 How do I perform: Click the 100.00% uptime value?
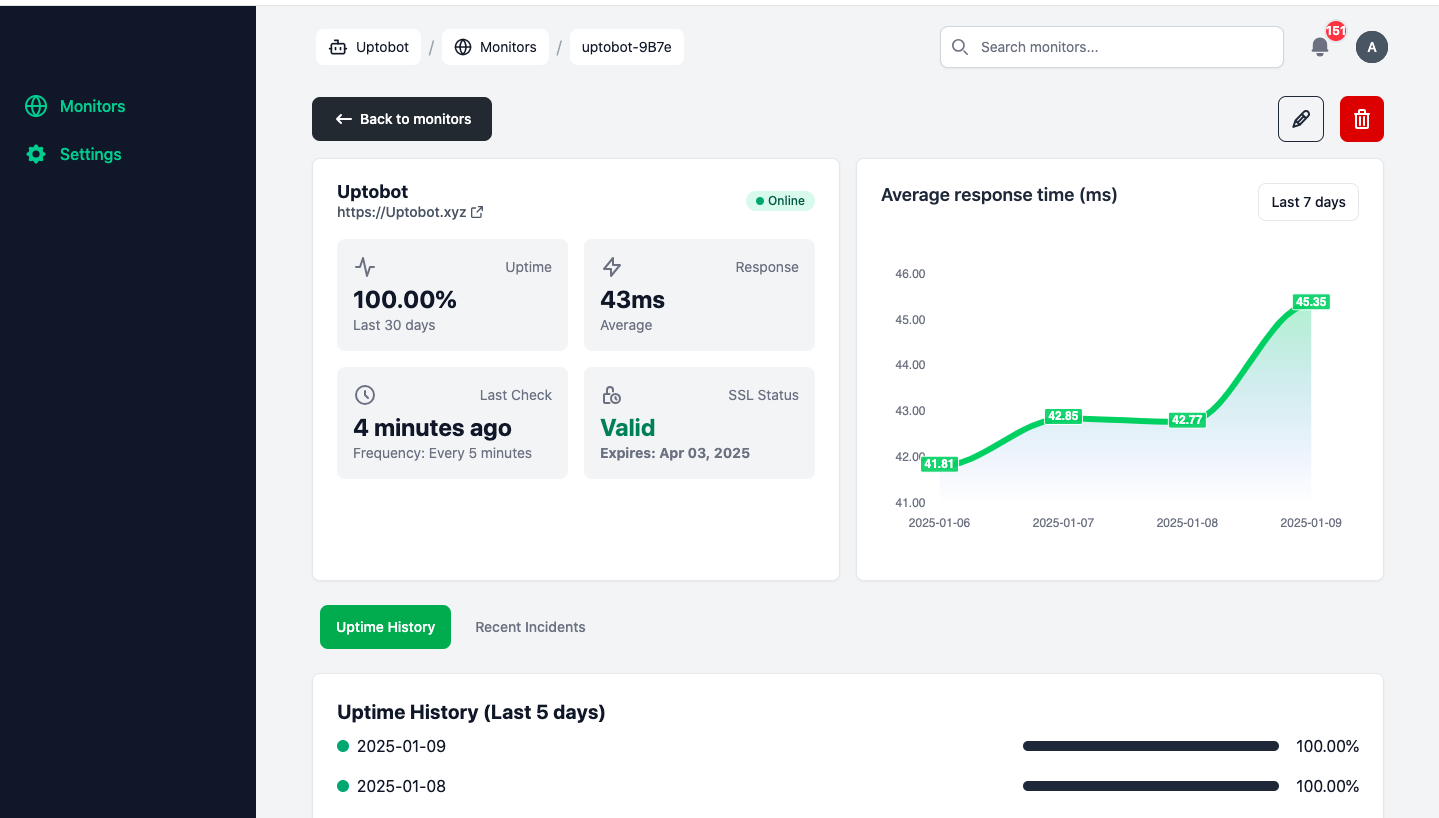tap(405, 299)
